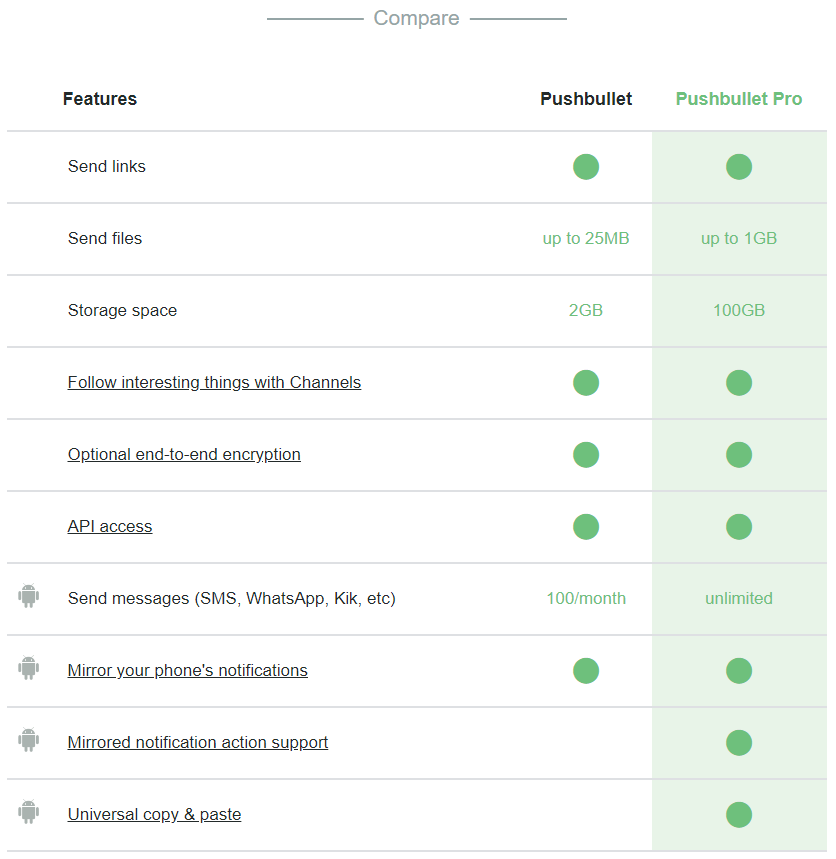Open Mirrored notification action support link

[198, 742]
